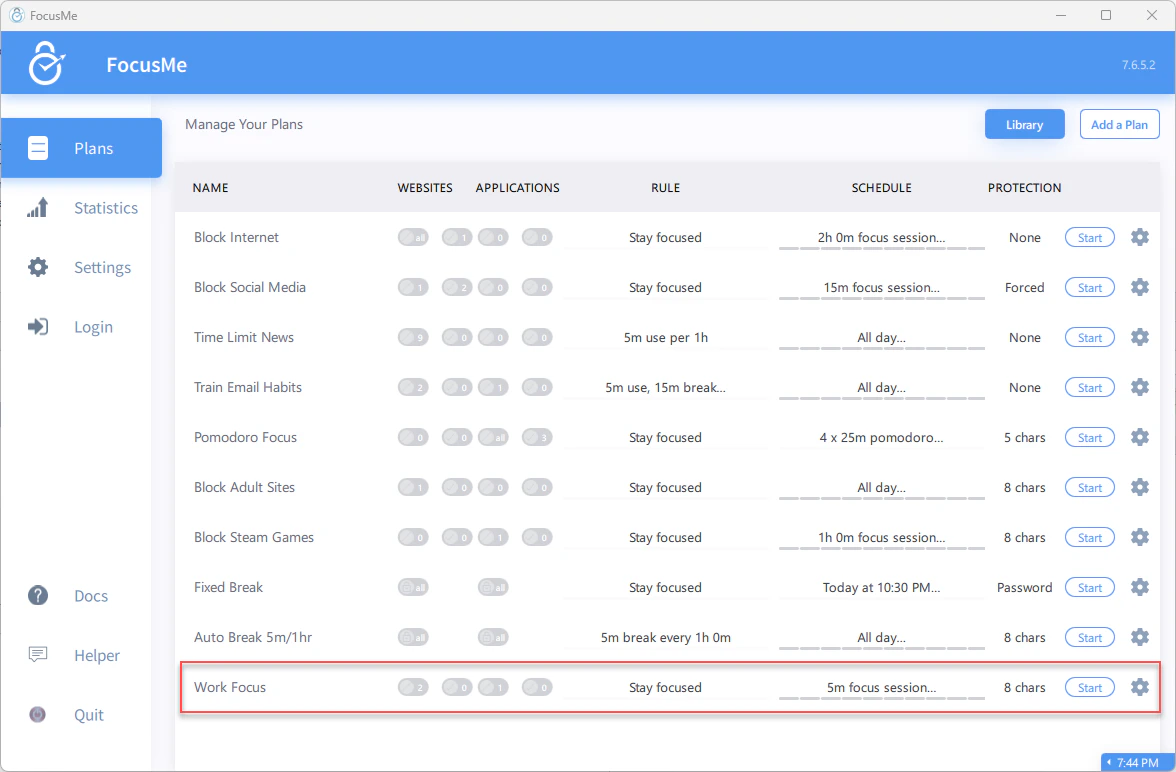The width and height of the screenshot is (1176, 772).
Task: Open settings gear for Fixed Break plan
Action: [x=1139, y=587]
